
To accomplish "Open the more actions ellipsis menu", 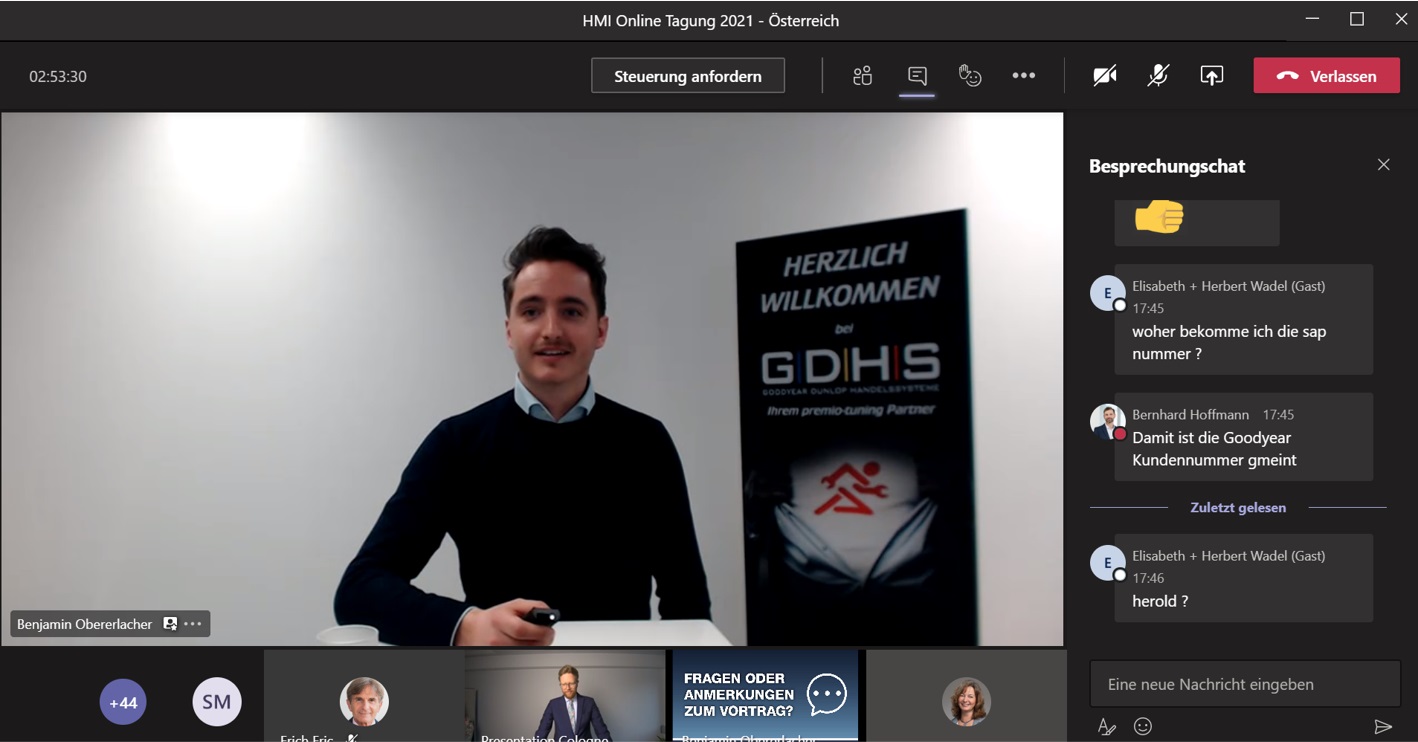I will 1023,76.
